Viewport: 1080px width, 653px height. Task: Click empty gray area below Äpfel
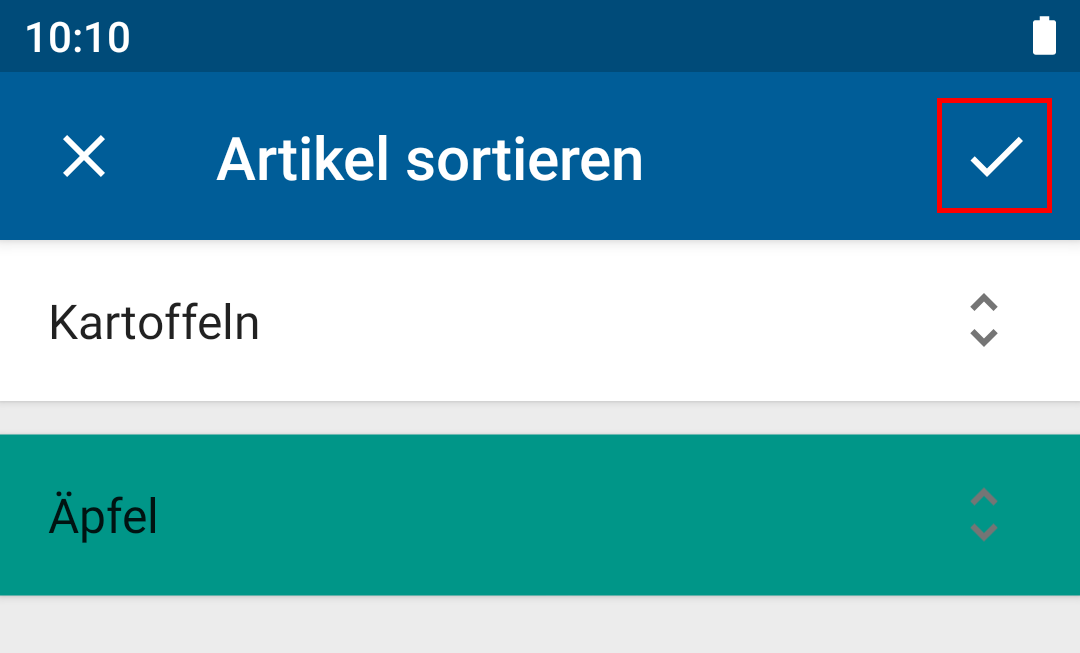coord(540,624)
